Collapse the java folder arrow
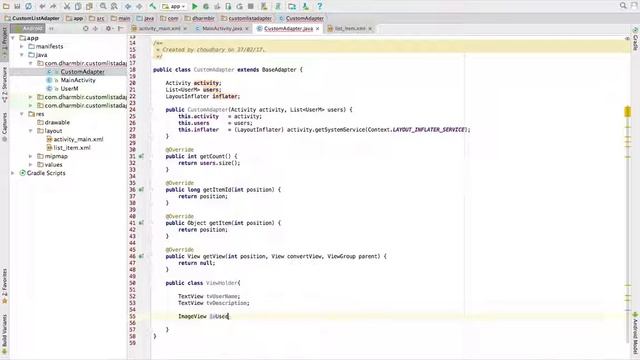The image size is (640, 360). point(22,55)
